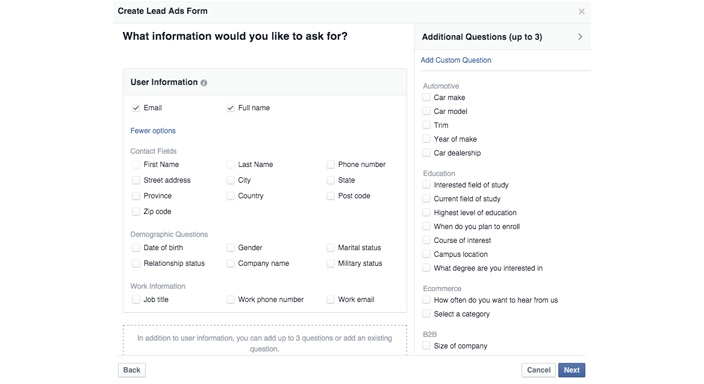
Task: Select Interested field of study checkbox
Action: tap(427, 185)
